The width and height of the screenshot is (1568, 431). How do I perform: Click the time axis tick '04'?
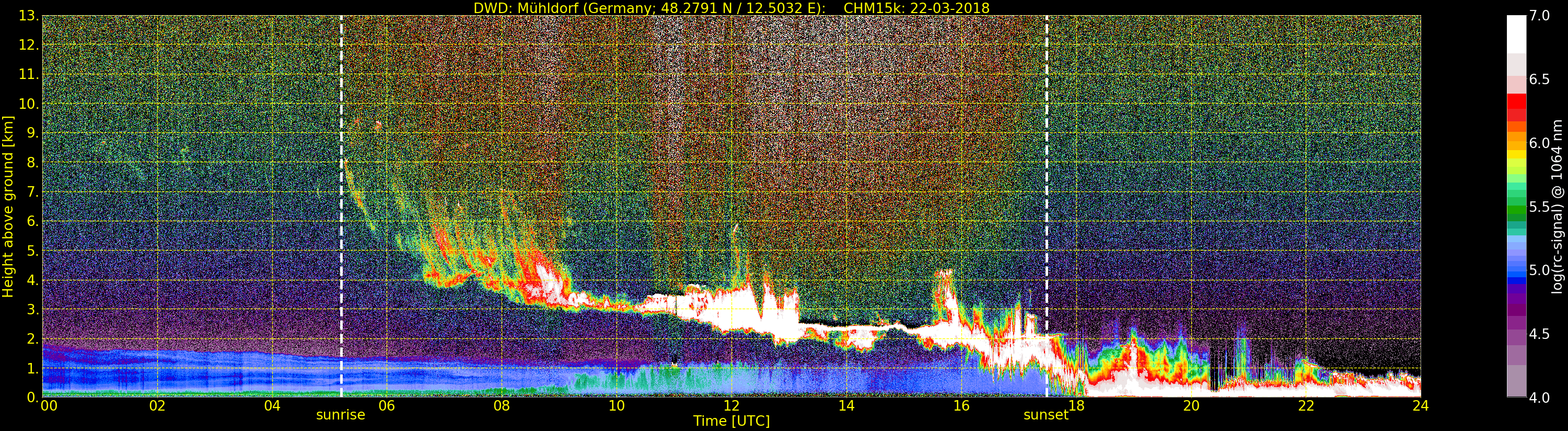[x=272, y=406]
